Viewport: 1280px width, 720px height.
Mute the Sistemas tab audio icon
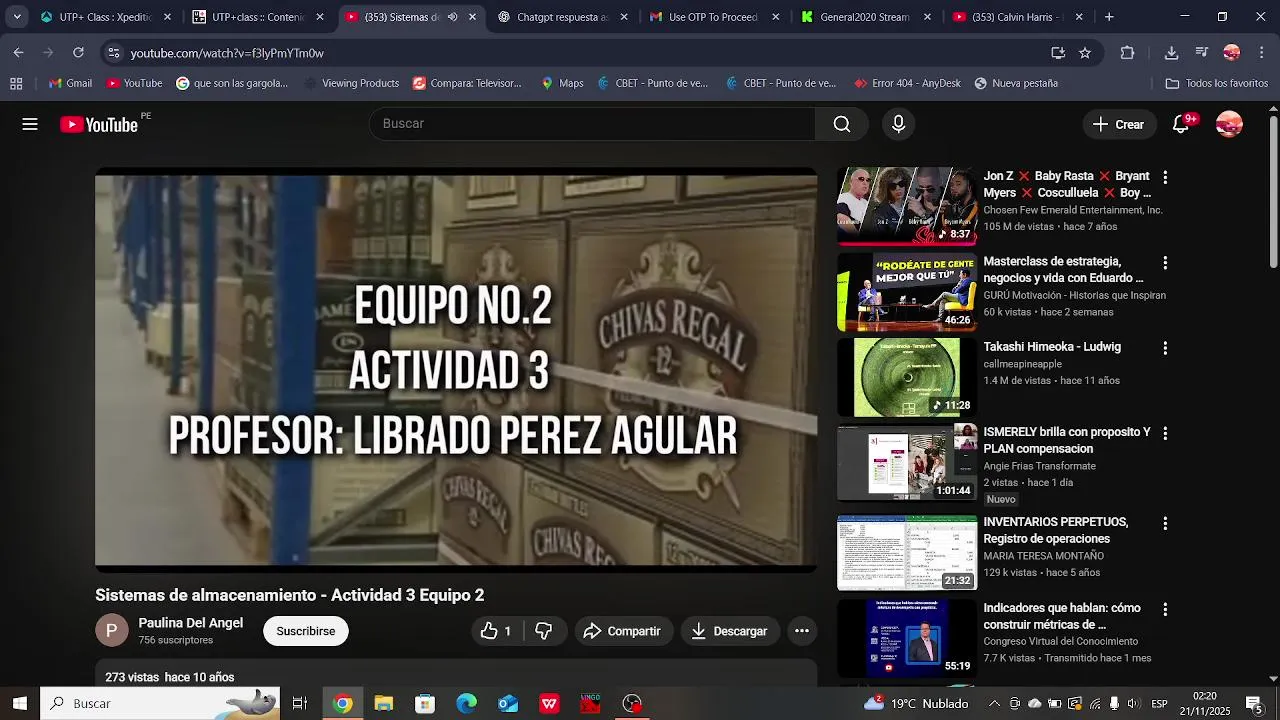(x=452, y=17)
